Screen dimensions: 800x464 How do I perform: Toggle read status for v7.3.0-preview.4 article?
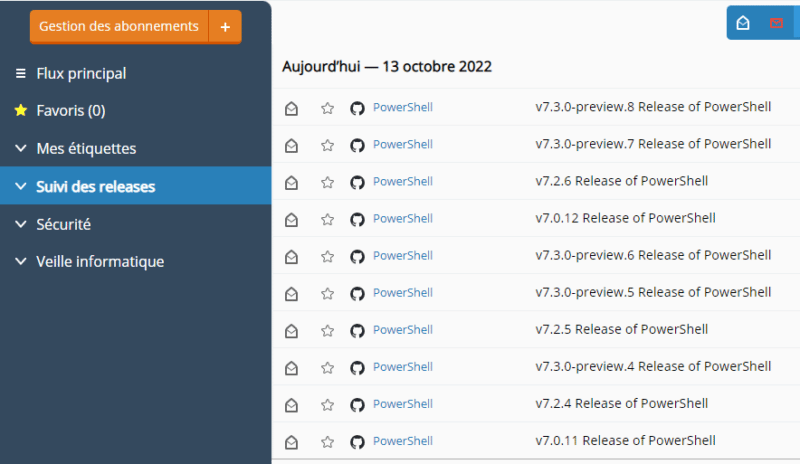pos(291,368)
